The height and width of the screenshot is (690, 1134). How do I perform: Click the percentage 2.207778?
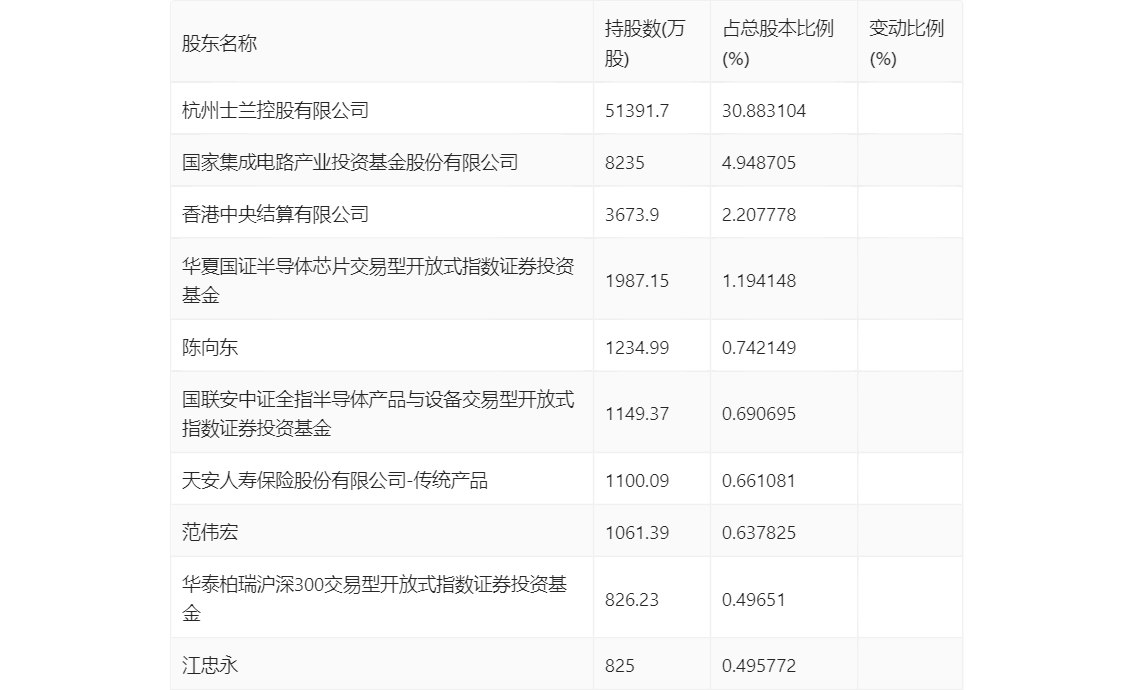tap(759, 215)
